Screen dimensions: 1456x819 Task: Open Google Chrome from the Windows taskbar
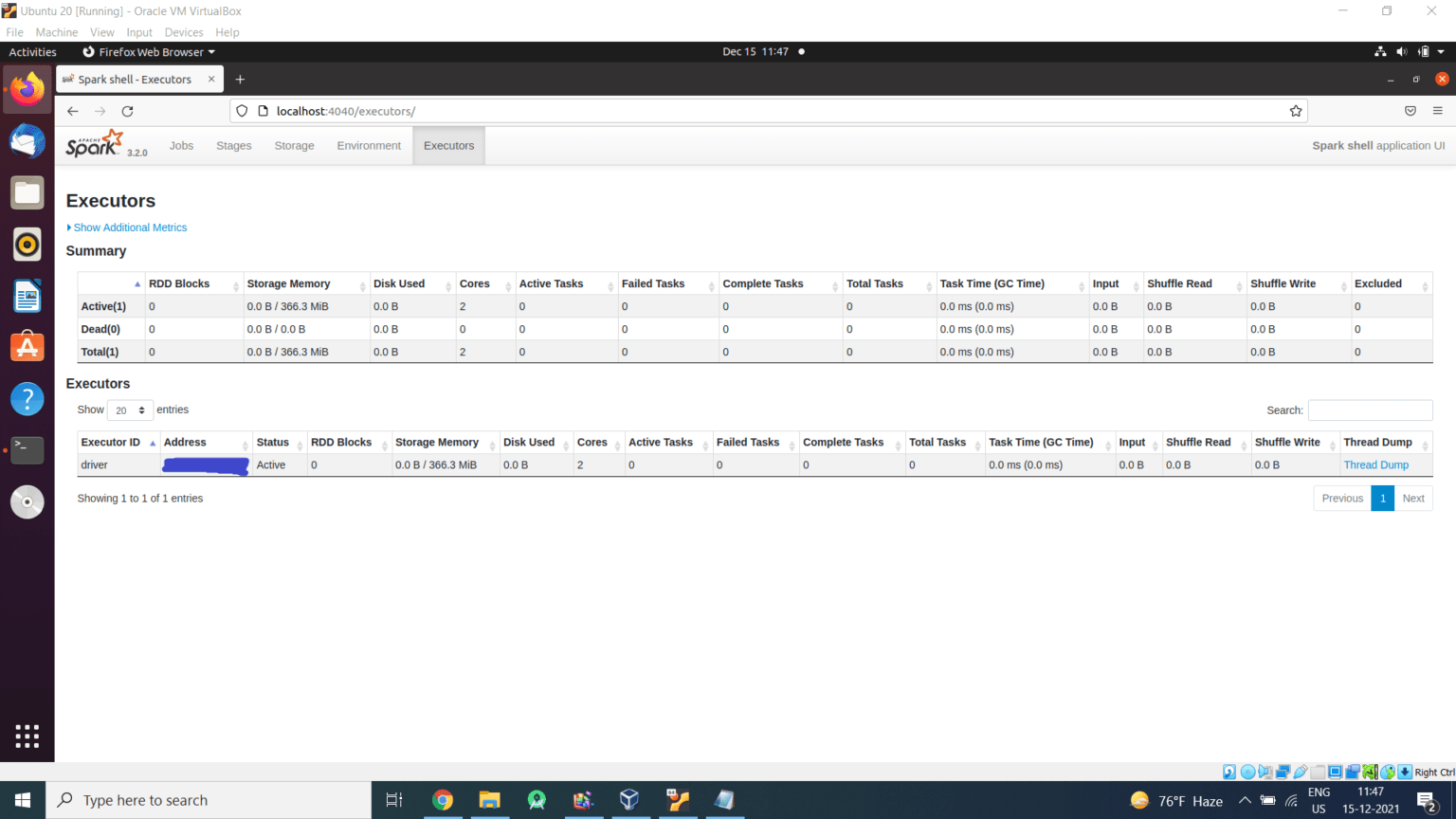click(x=443, y=800)
